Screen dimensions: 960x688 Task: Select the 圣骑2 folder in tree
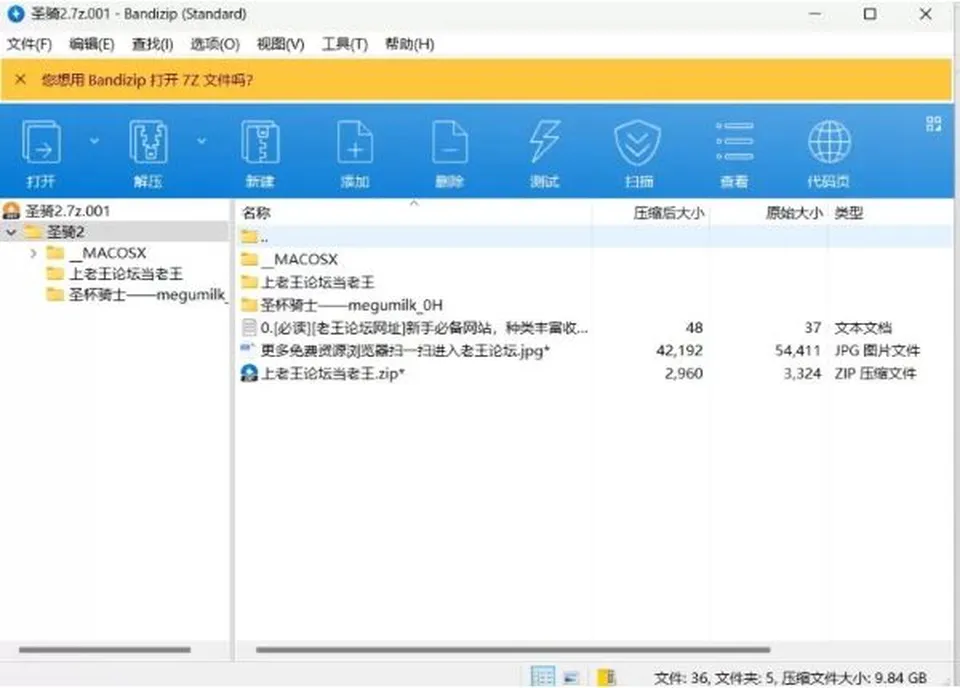tap(66, 232)
